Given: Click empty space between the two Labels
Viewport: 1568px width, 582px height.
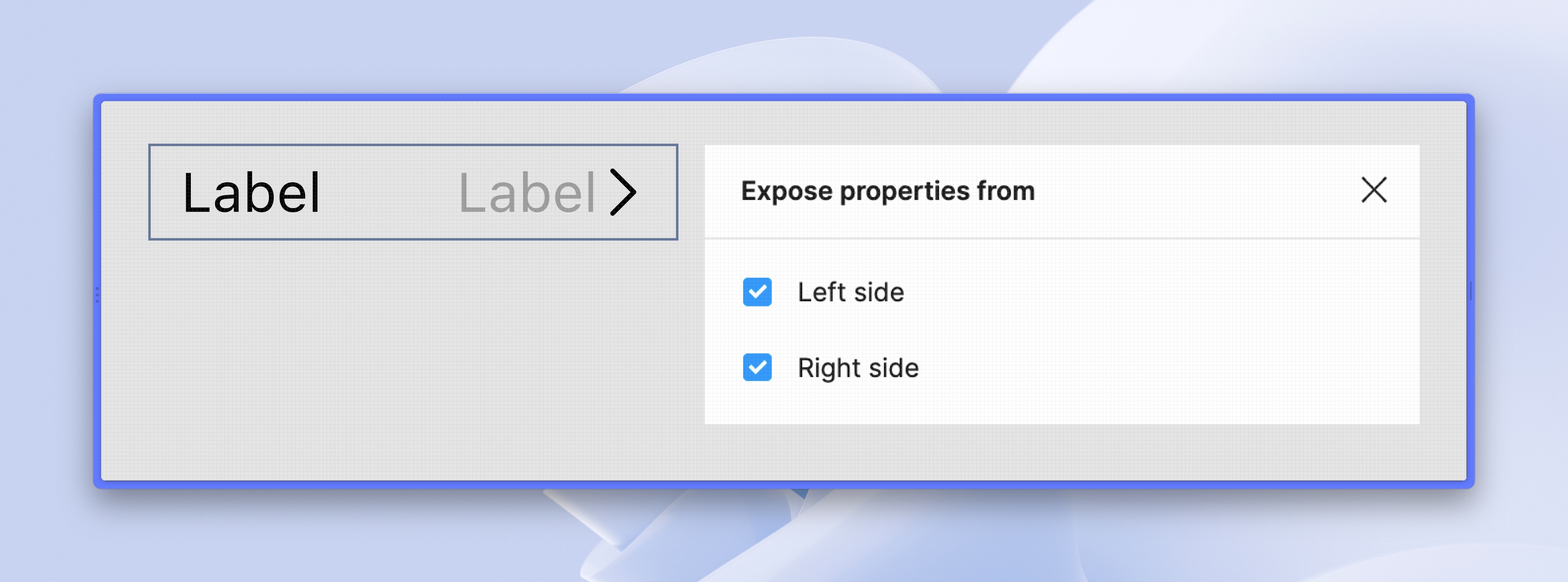Looking at the screenshot, I should point(390,193).
